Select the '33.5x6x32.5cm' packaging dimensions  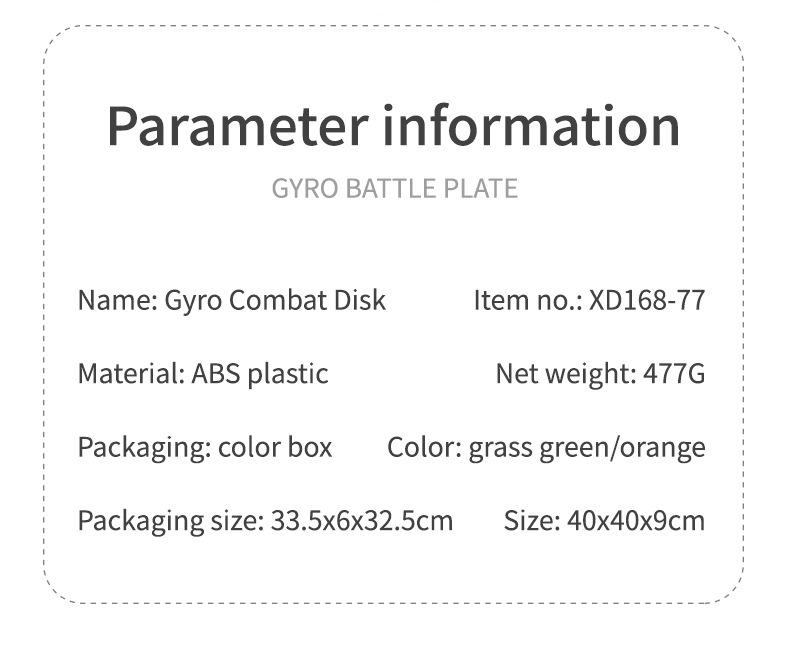click(361, 521)
